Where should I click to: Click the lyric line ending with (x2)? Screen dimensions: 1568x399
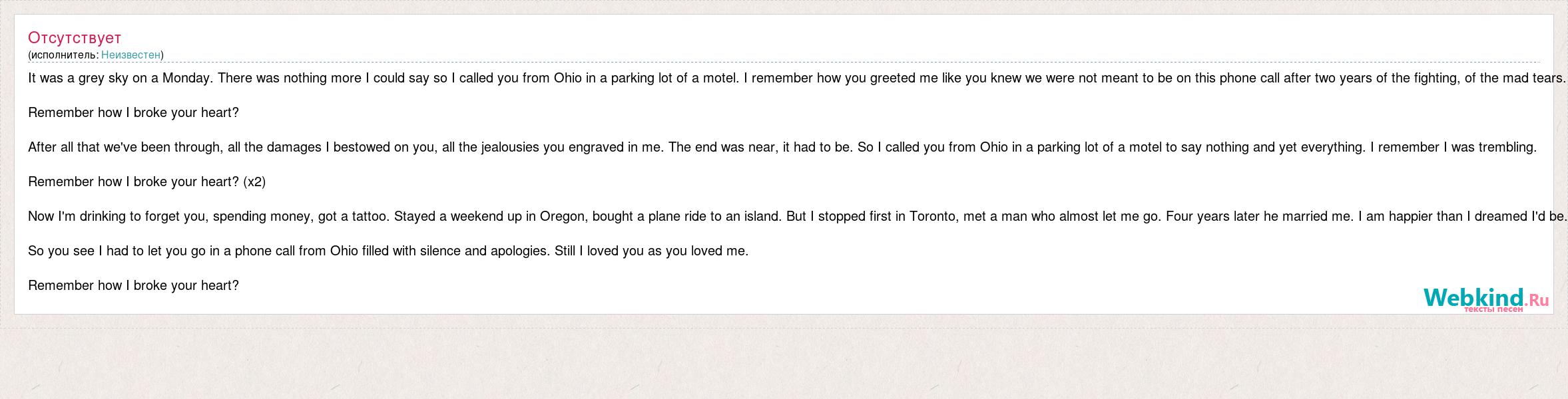(x=146, y=182)
